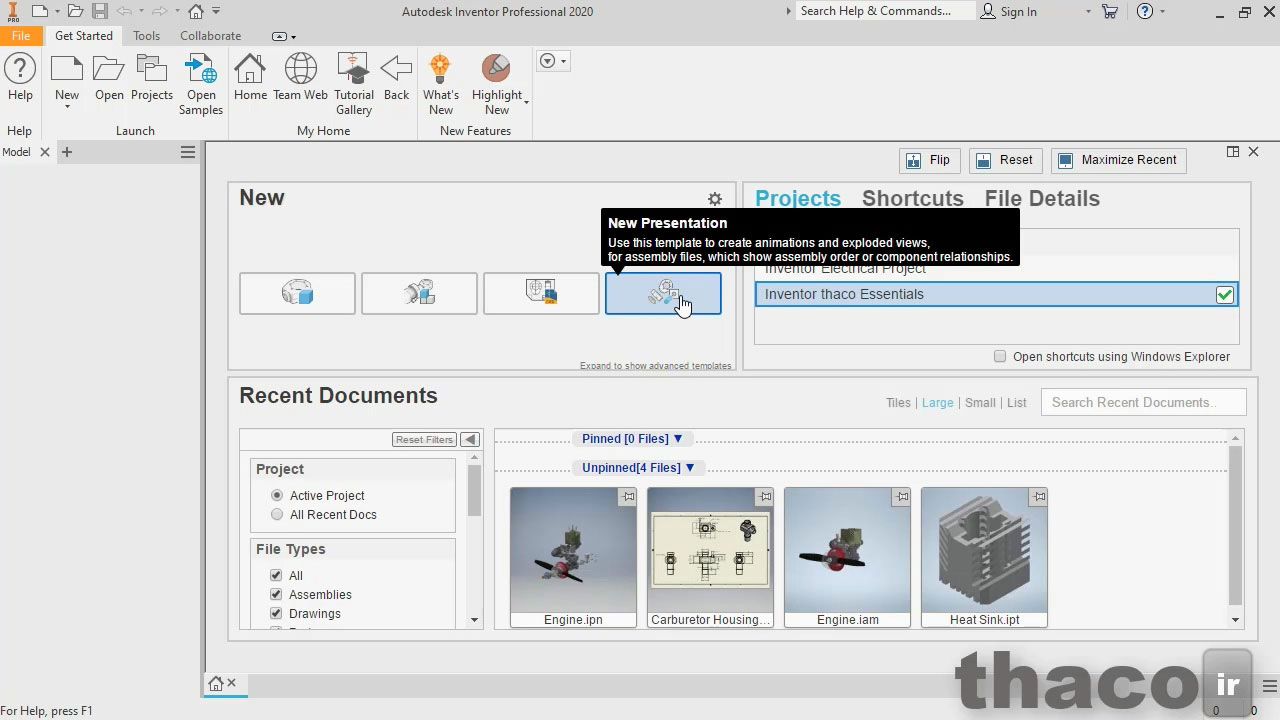1280x720 pixels.
Task: Create new Drawing template
Action: pyautogui.click(x=541, y=294)
